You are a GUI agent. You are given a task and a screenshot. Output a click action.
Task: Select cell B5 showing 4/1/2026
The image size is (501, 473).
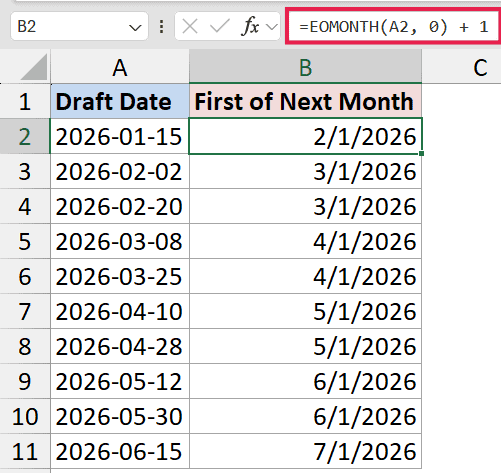click(x=305, y=241)
